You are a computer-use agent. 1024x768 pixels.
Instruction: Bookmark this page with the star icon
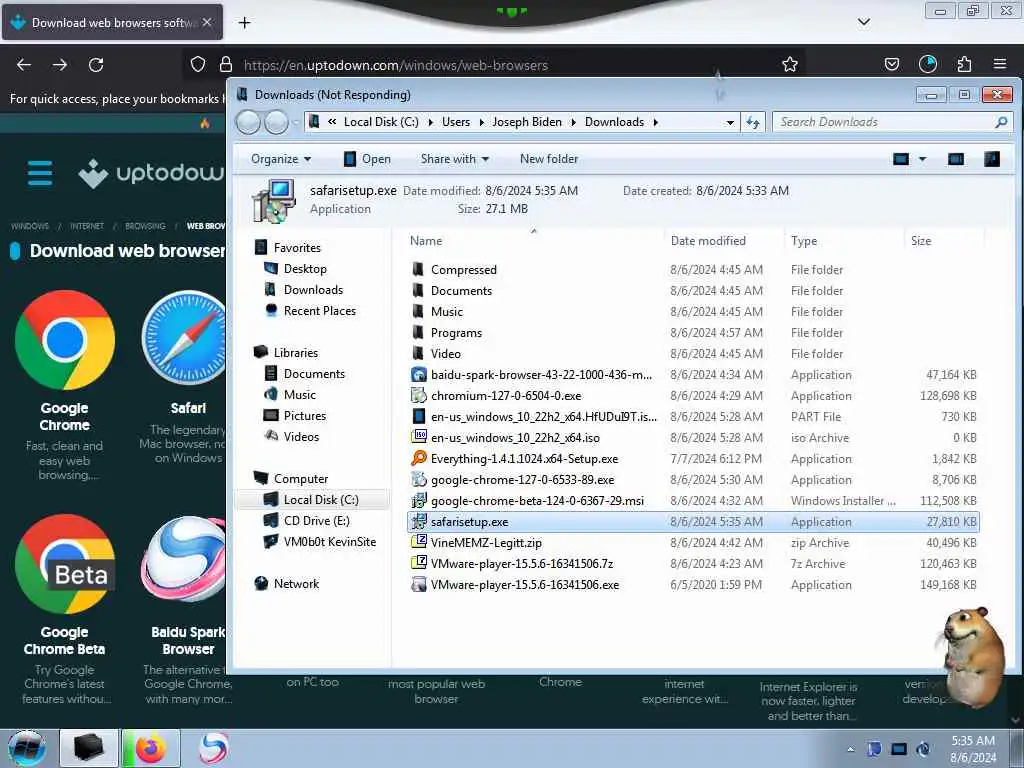click(x=790, y=64)
